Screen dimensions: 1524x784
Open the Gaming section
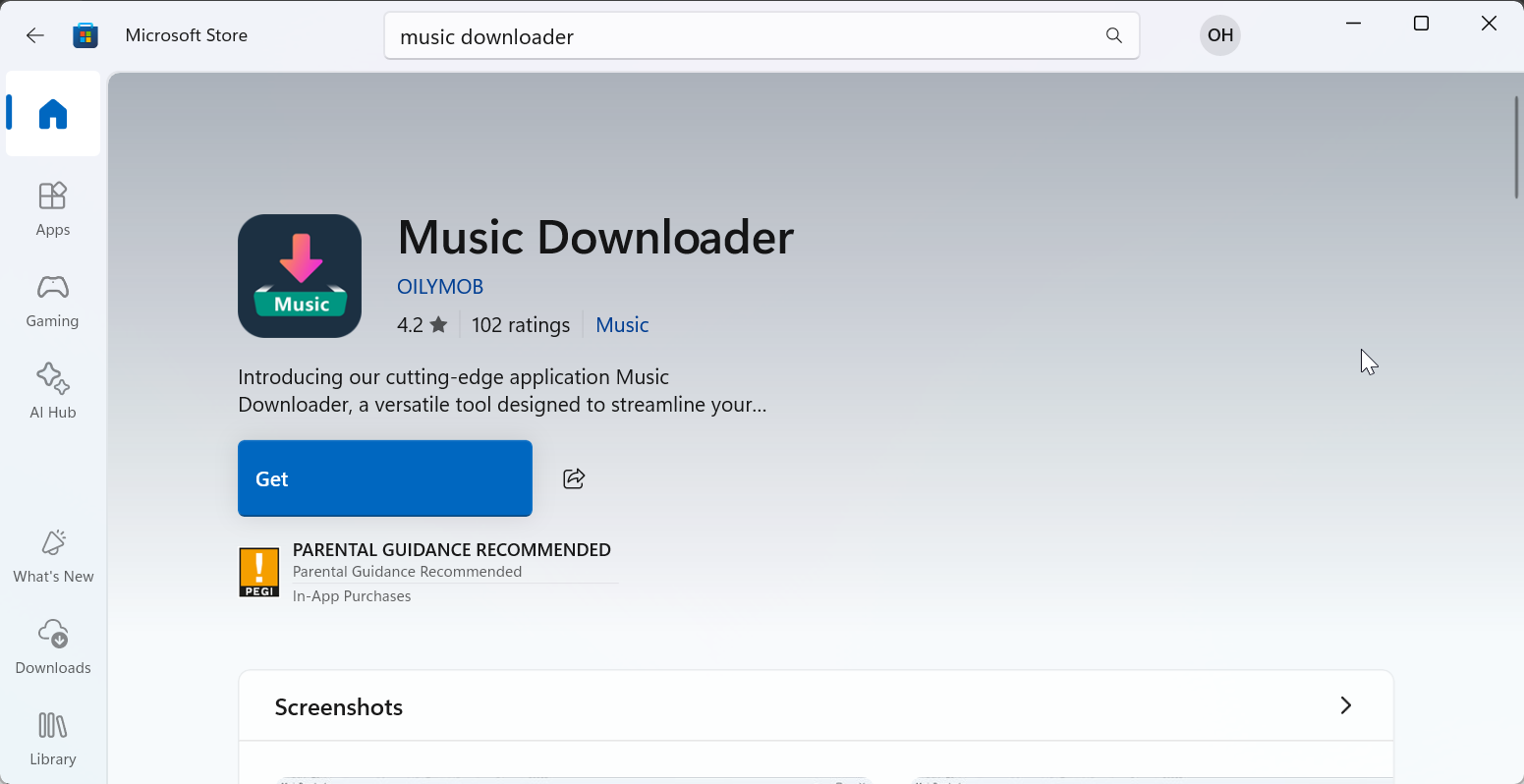click(x=53, y=300)
